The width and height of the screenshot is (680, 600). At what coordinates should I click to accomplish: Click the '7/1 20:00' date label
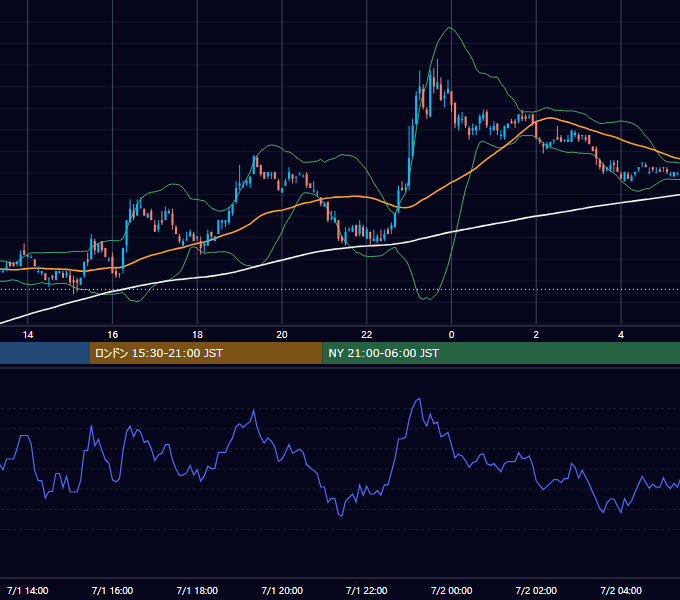[282, 590]
